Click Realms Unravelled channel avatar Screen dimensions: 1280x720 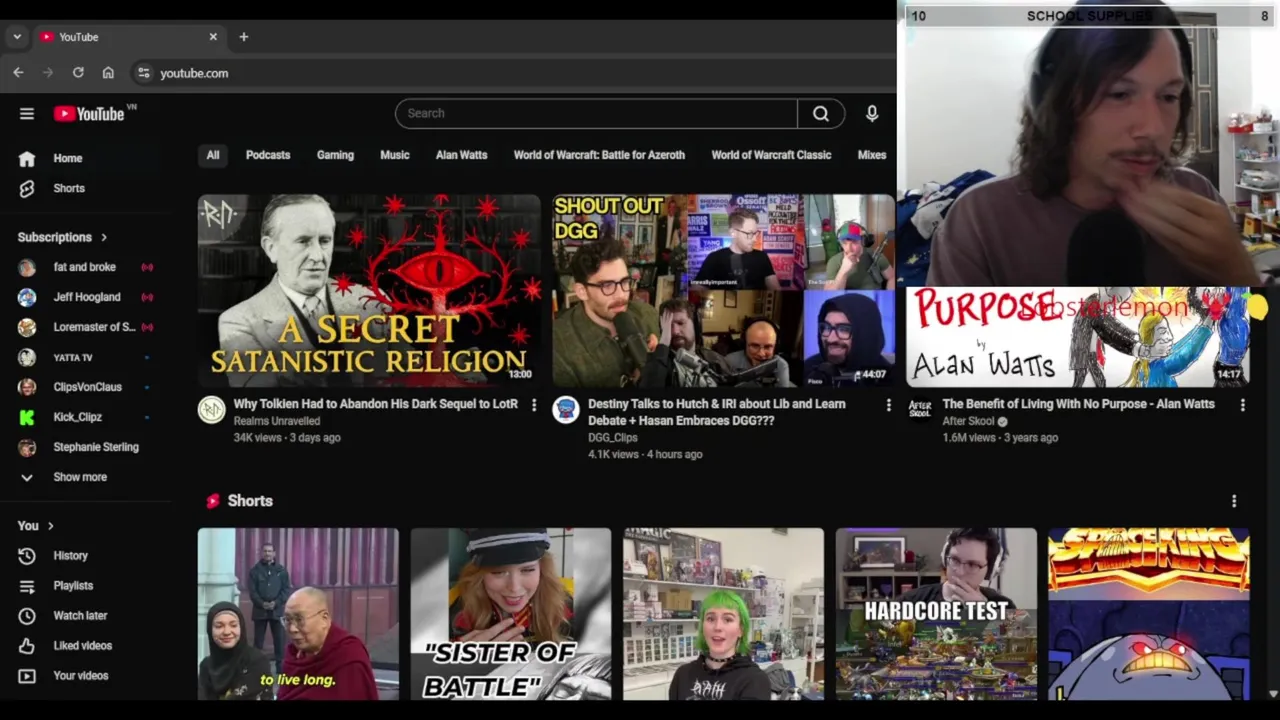(212, 410)
